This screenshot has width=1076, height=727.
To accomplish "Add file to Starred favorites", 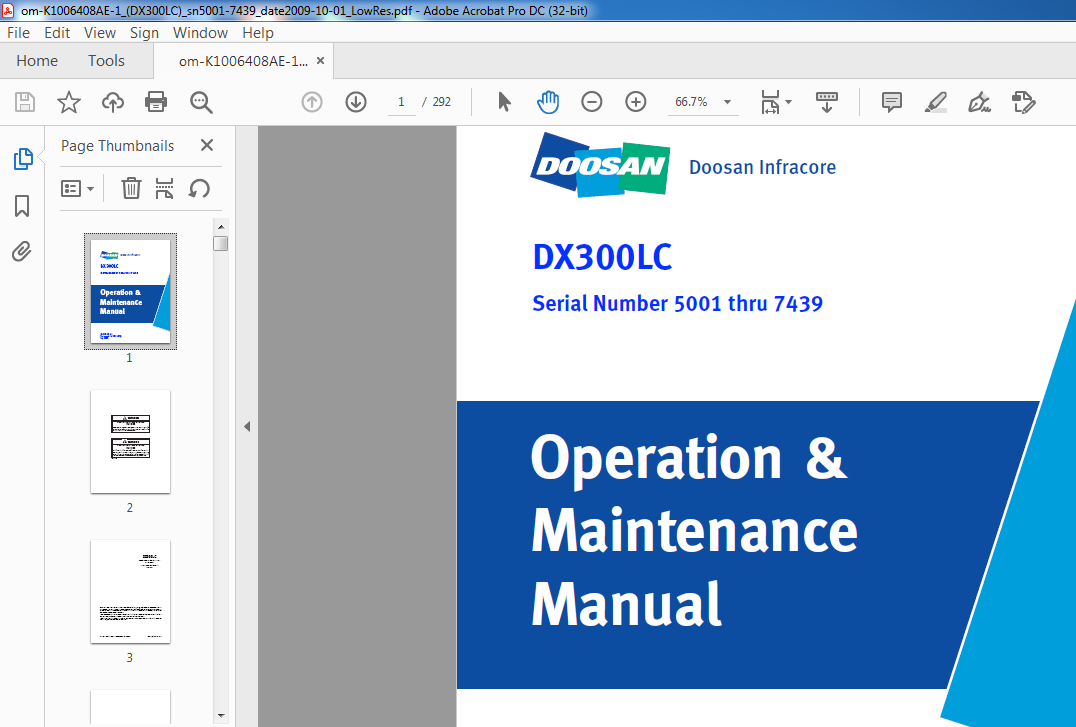I will click(x=69, y=102).
